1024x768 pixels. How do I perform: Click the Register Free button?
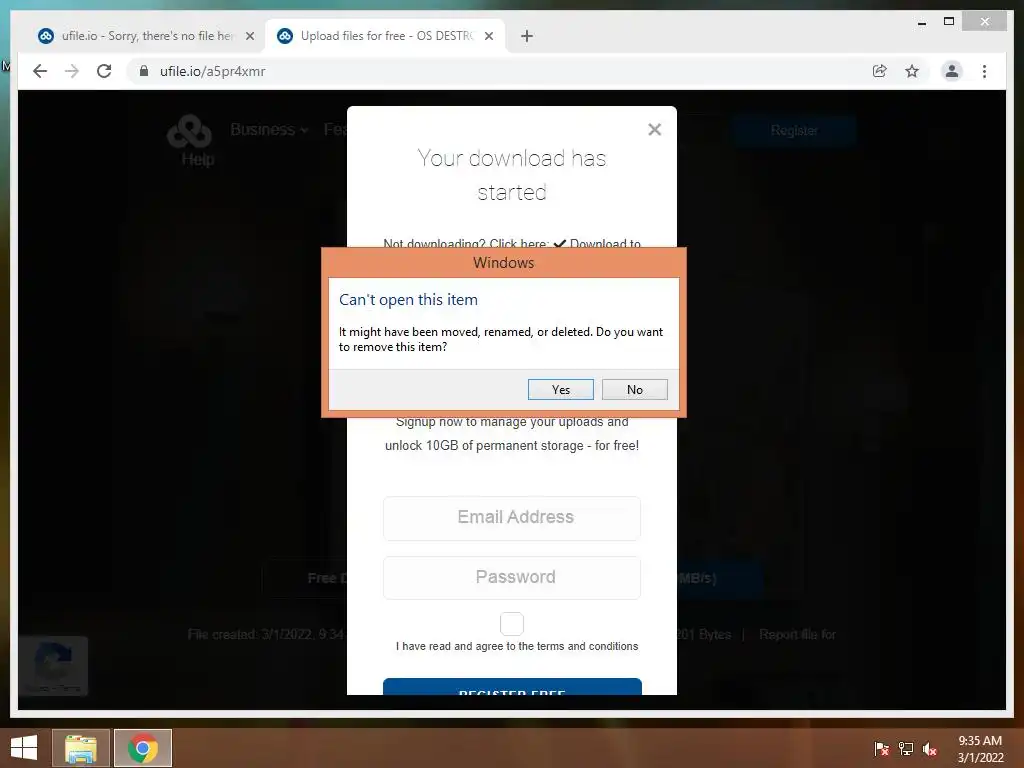point(512,687)
